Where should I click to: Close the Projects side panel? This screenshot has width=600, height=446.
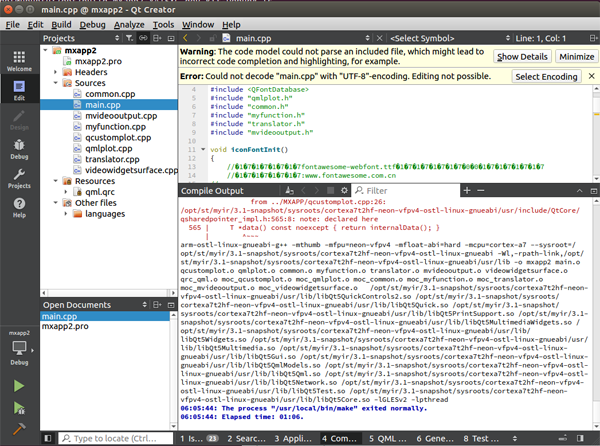171,38
